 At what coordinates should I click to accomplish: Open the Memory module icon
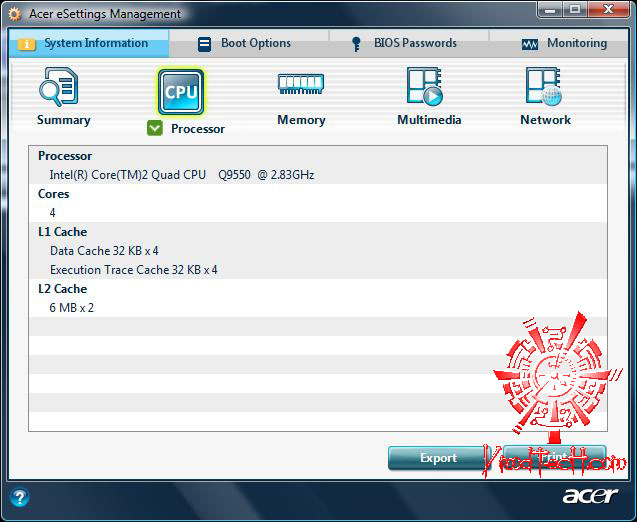[x=301, y=84]
